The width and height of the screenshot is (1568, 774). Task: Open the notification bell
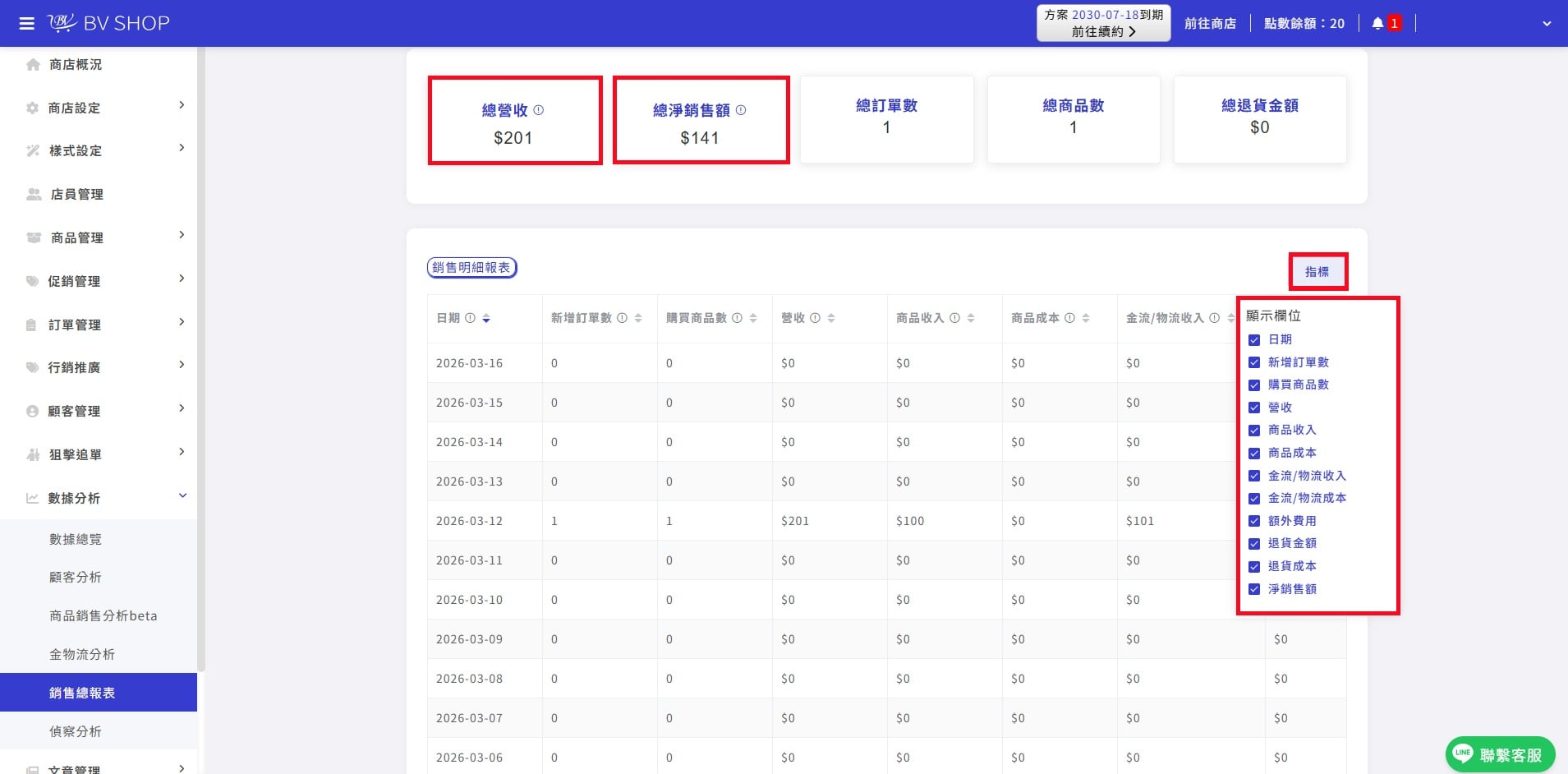click(x=1377, y=24)
